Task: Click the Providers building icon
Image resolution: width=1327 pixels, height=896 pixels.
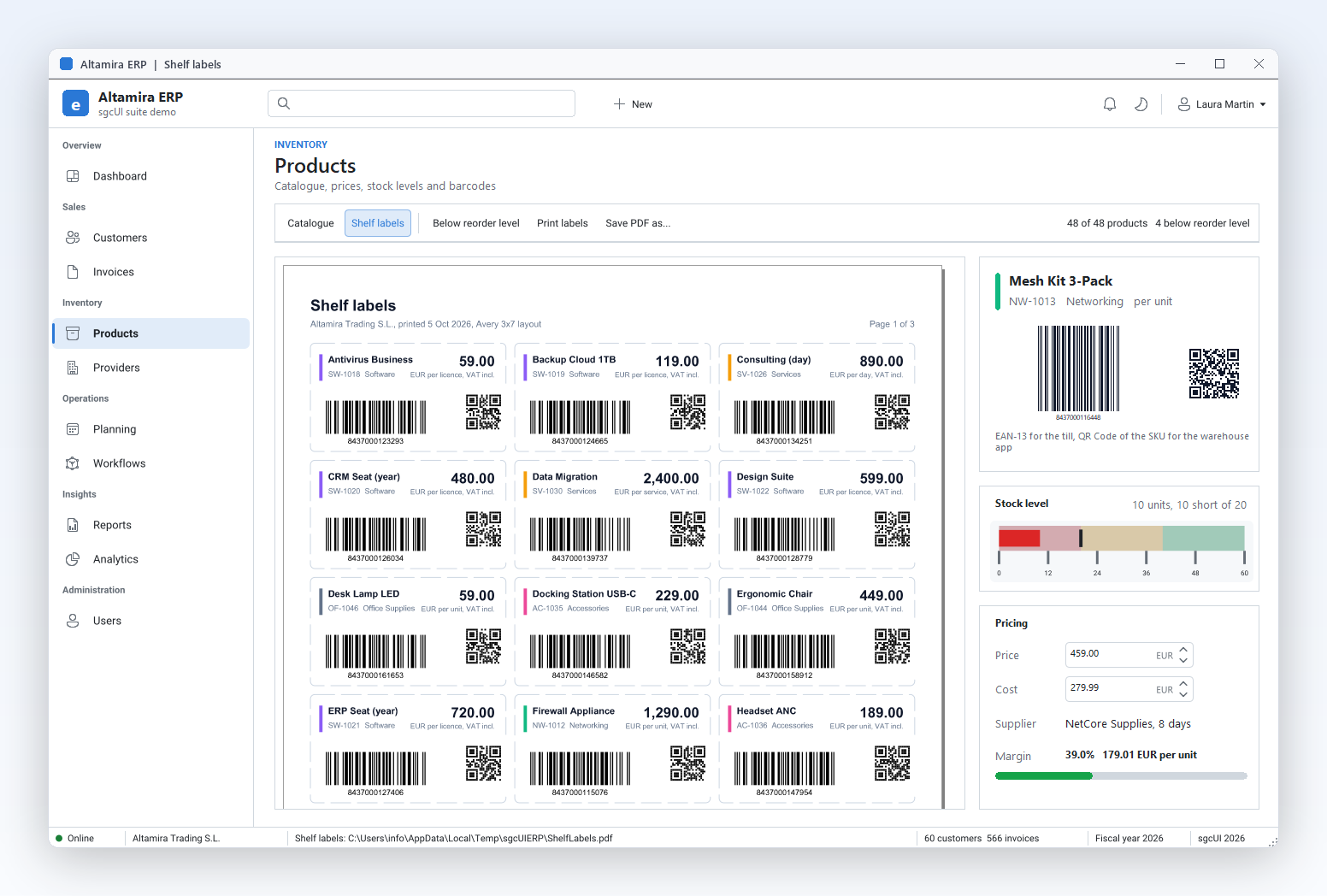Action: pos(73,368)
